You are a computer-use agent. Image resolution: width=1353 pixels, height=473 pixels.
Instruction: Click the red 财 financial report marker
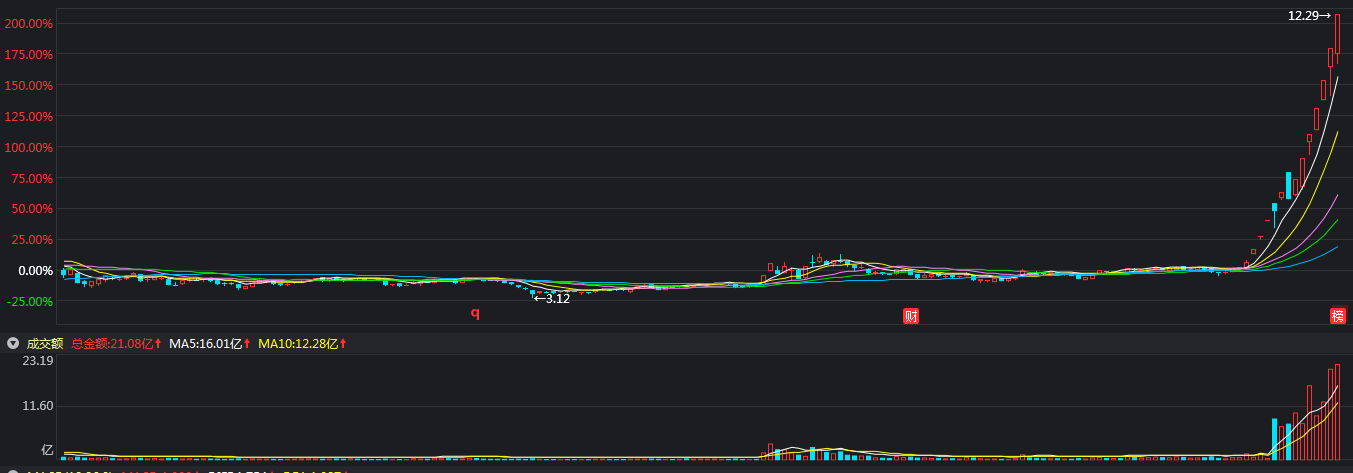pyautogui.click(x=911, y=316)
